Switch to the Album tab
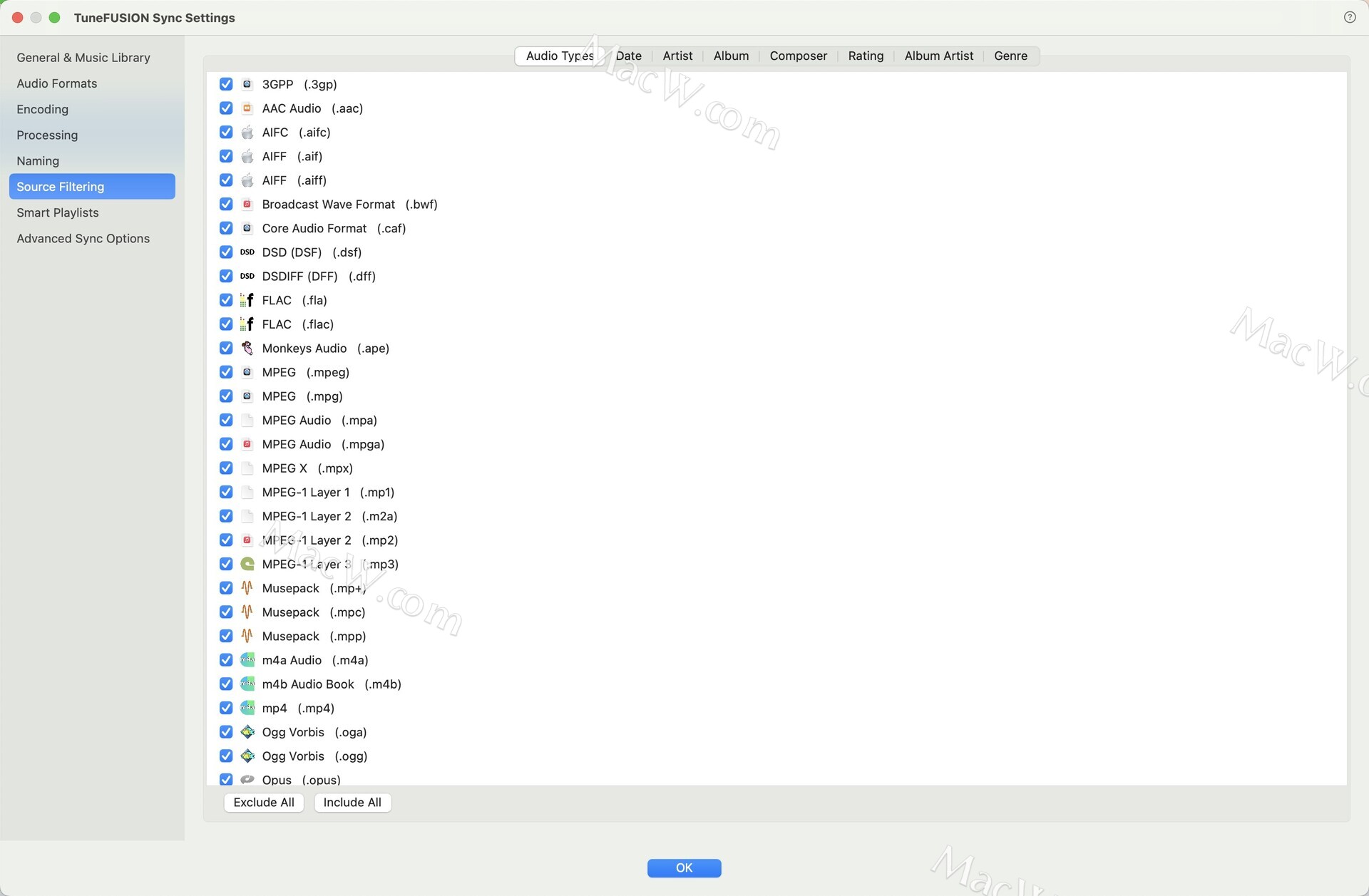 731,56
